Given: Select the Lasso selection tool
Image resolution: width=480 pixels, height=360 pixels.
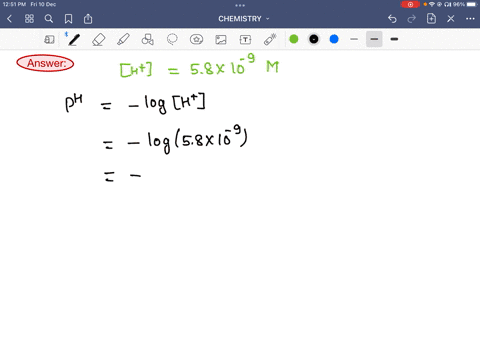Looking at the screenshot, I should [172, 39].
